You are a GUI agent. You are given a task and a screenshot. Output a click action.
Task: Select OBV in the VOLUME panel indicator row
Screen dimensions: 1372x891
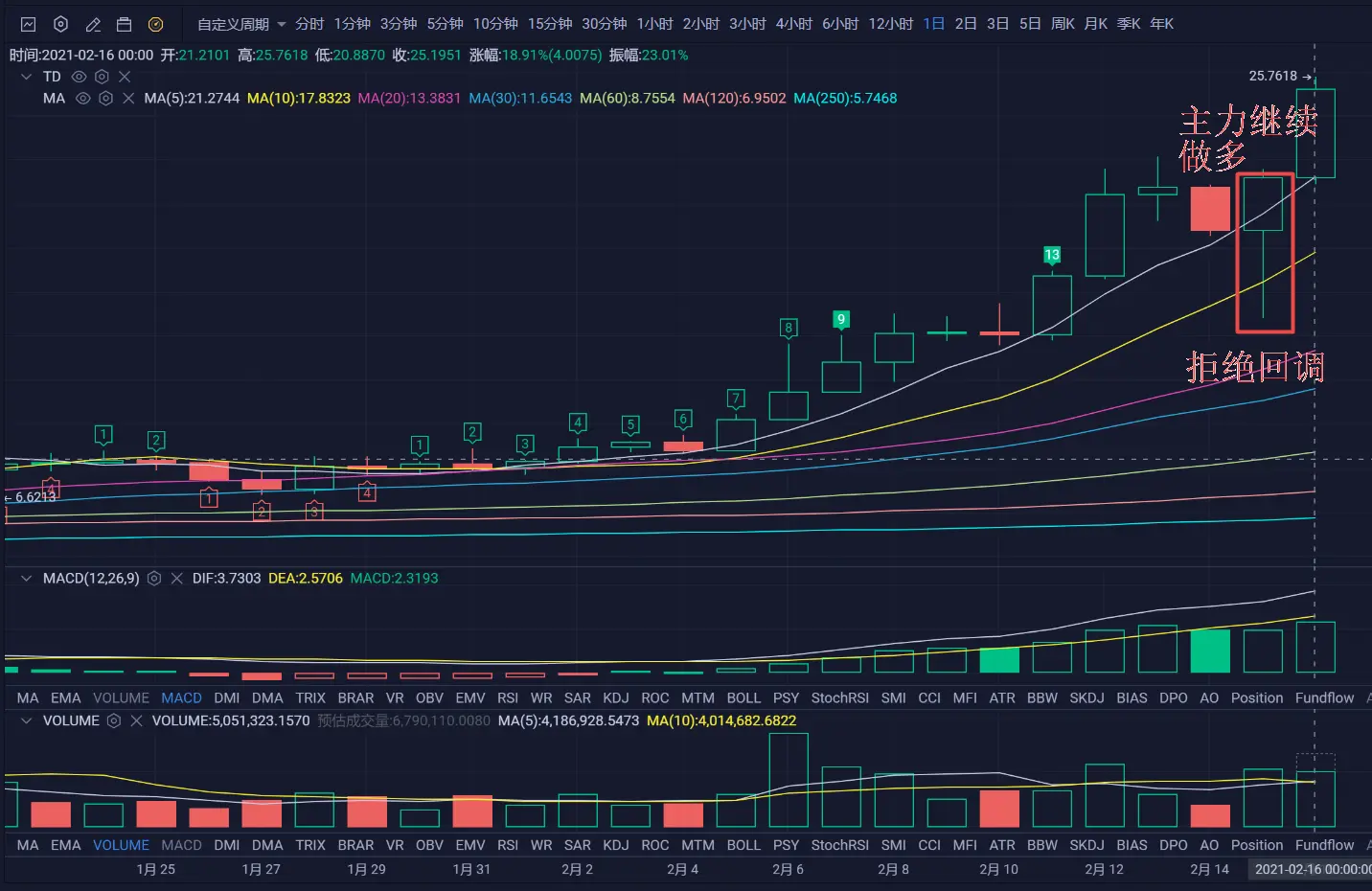(429, 846)
